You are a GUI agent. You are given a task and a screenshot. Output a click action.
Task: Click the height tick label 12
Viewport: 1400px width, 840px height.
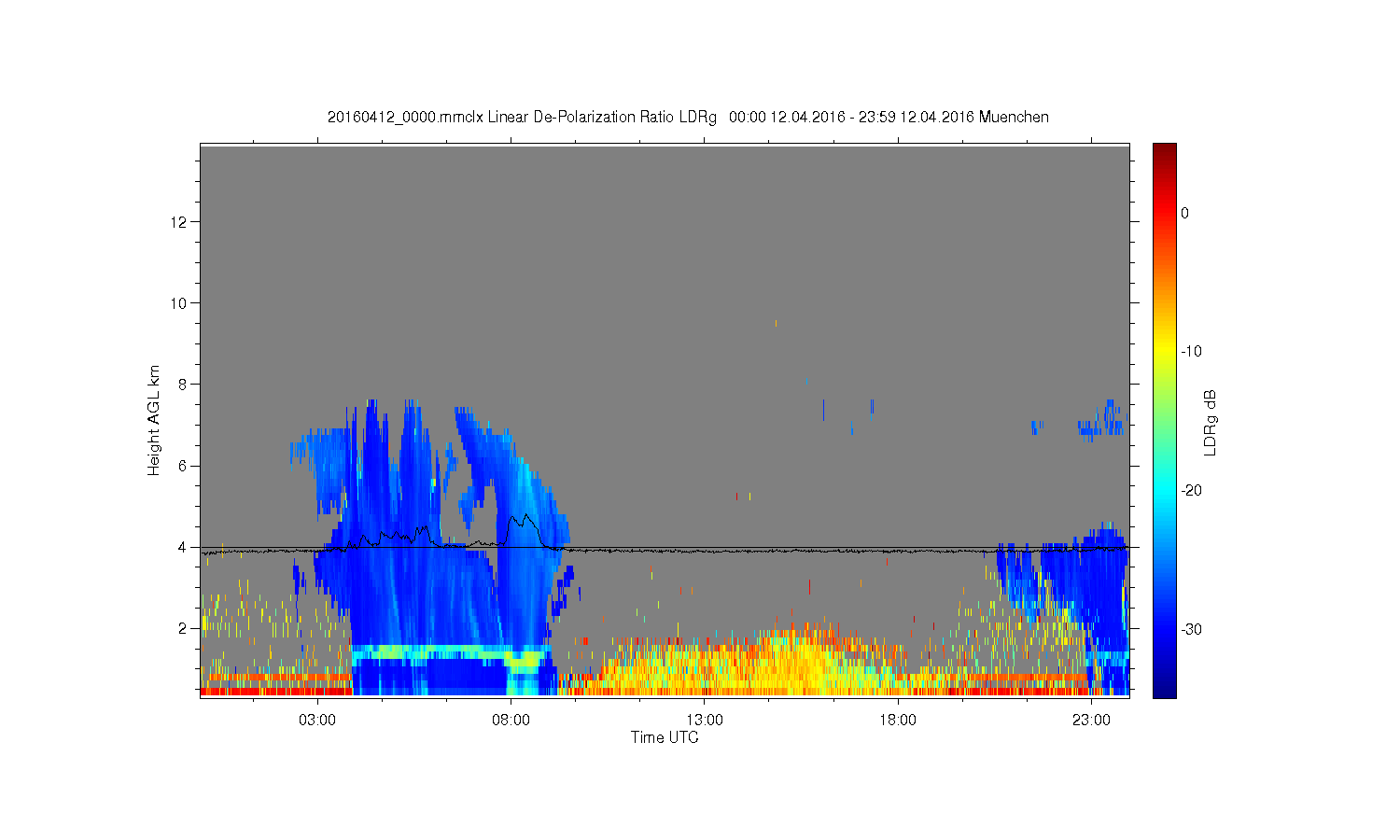point(179,222)
